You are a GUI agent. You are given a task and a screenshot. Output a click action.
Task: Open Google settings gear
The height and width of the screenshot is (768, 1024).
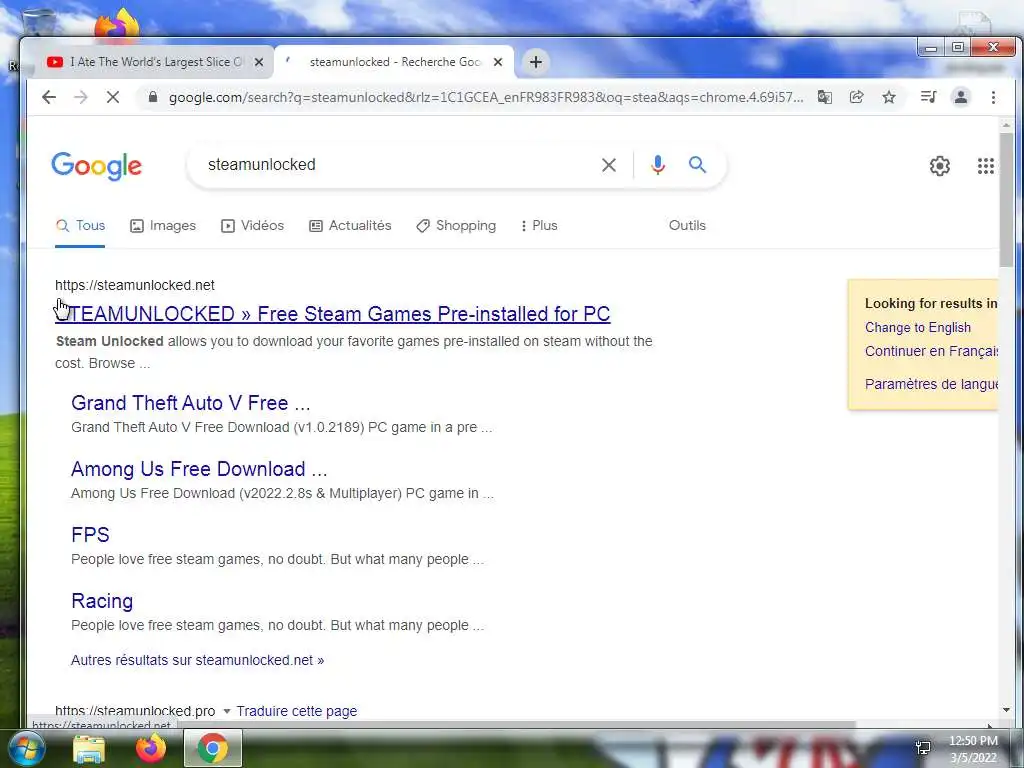940,166
